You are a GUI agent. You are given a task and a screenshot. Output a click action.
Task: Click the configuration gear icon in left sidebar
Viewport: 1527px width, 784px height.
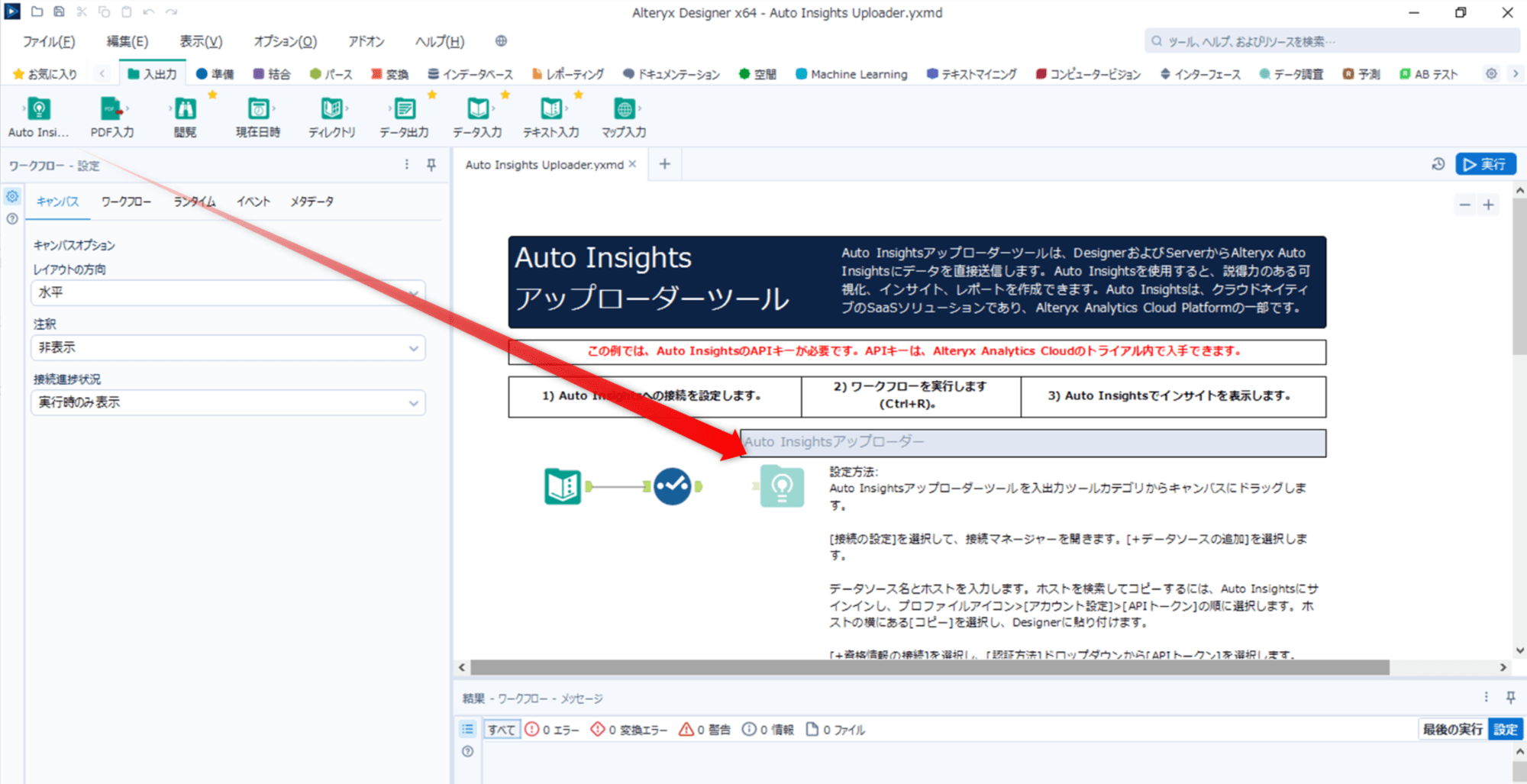point(12,196)
